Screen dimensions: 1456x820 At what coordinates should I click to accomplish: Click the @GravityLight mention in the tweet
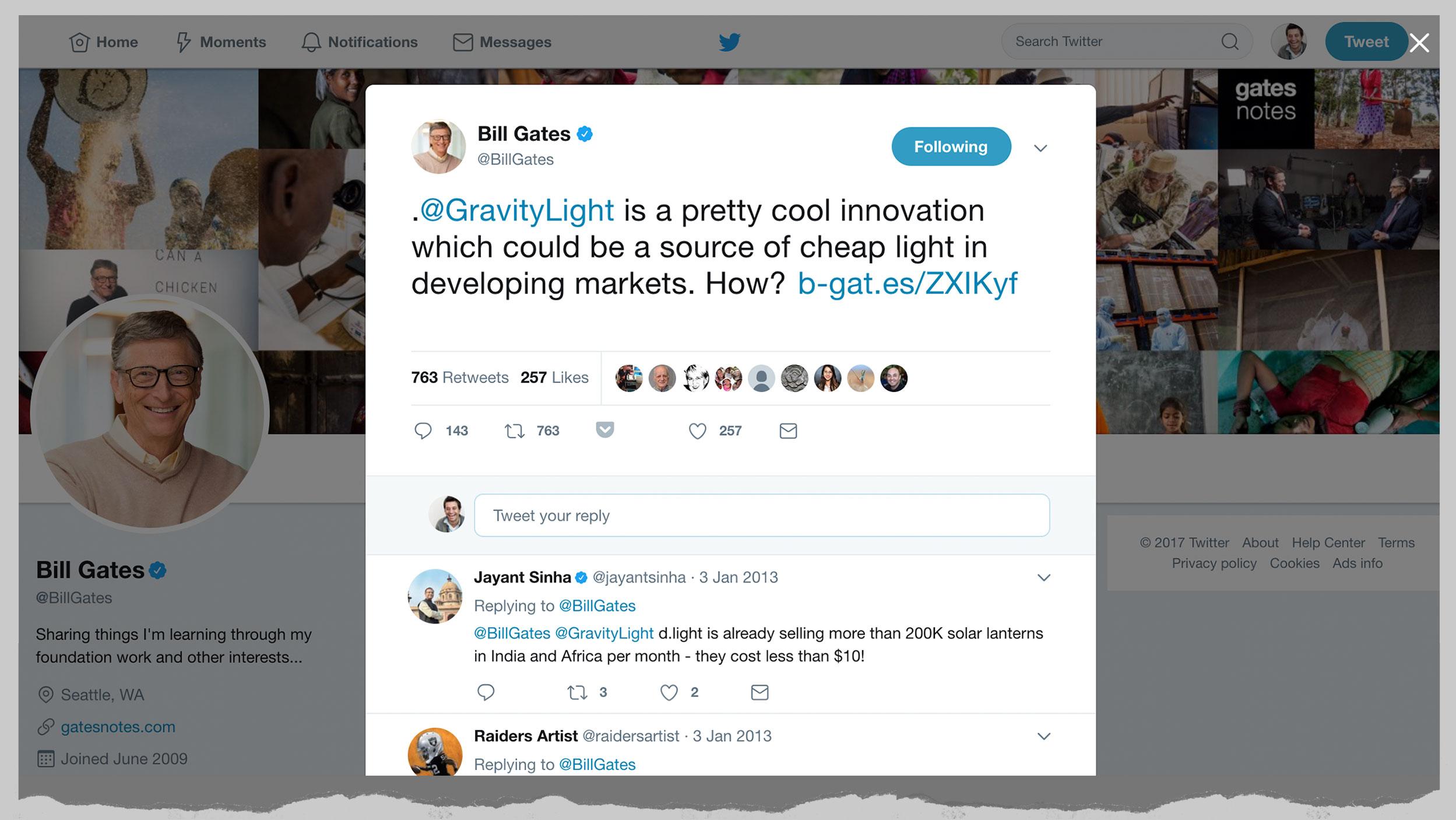(516, 210)
